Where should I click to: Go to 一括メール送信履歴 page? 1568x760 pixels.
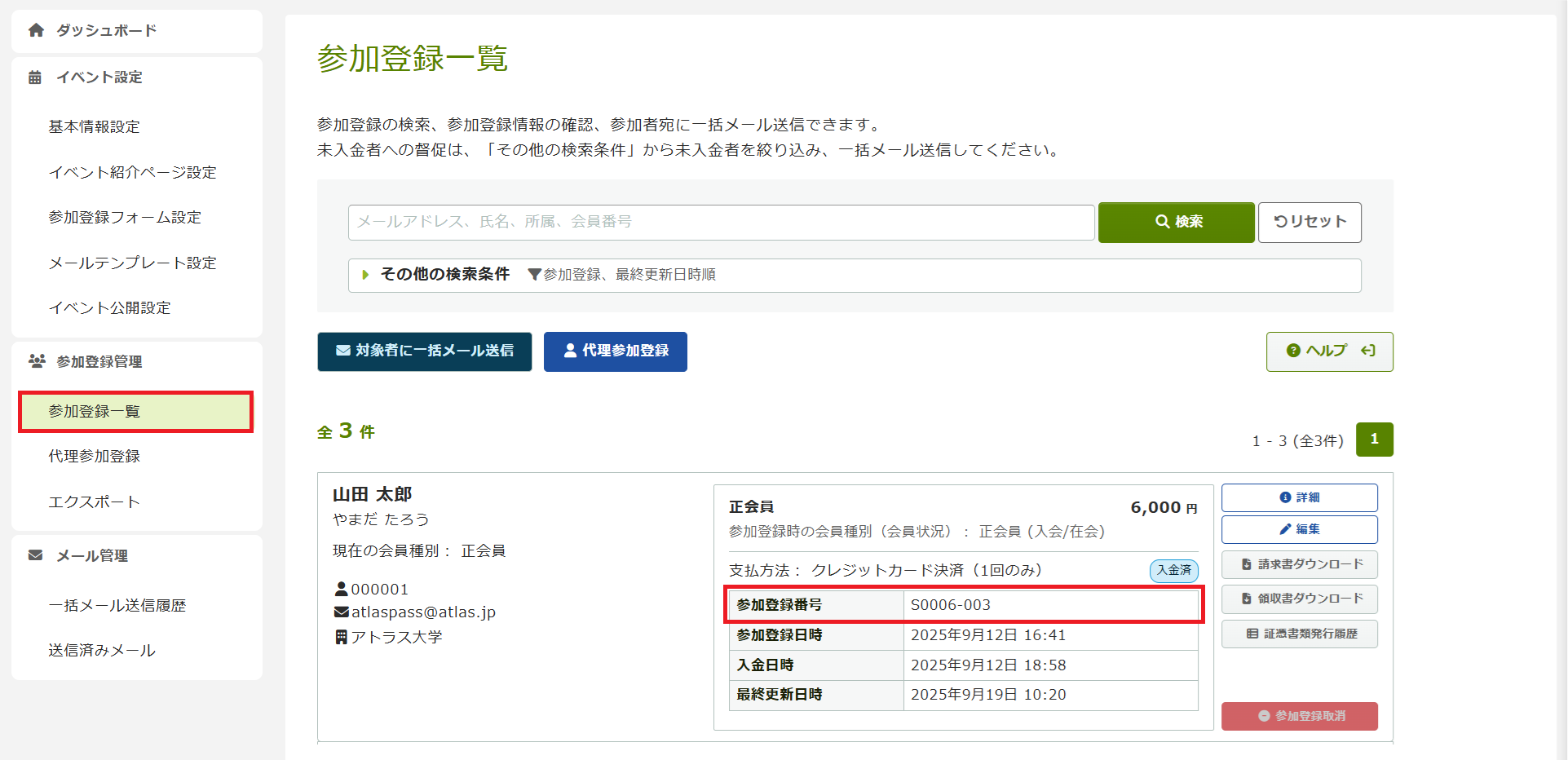pos(117,606)
